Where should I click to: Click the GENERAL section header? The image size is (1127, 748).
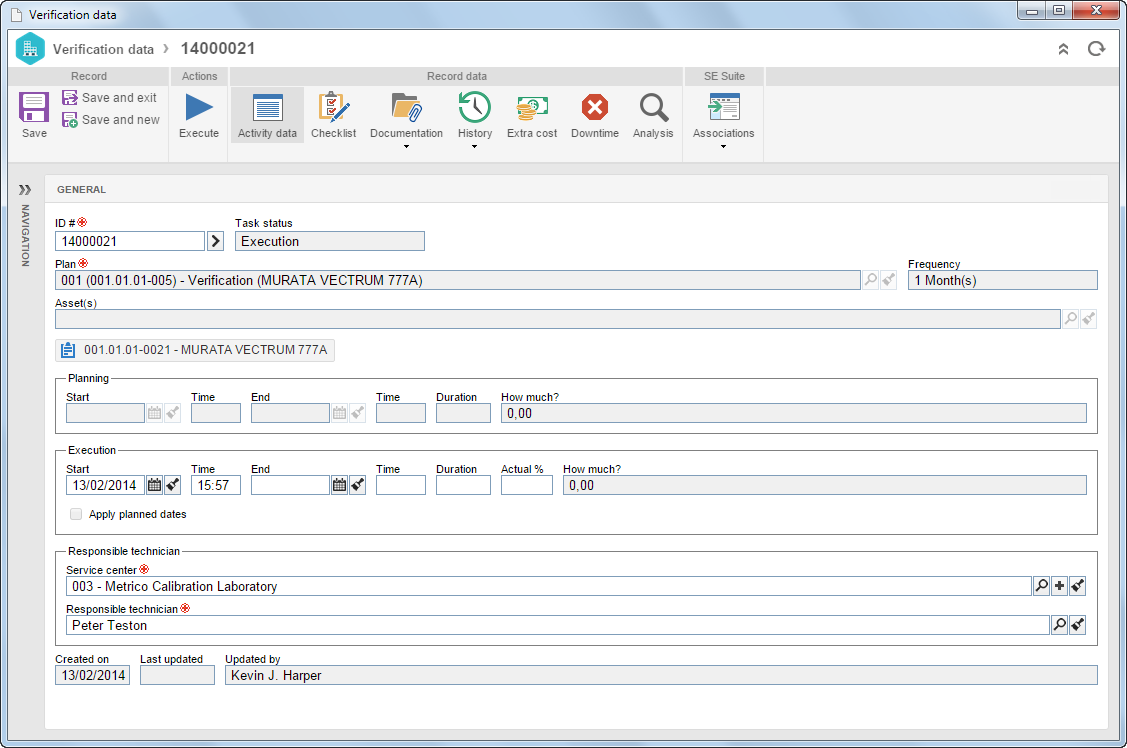[81, 190]
